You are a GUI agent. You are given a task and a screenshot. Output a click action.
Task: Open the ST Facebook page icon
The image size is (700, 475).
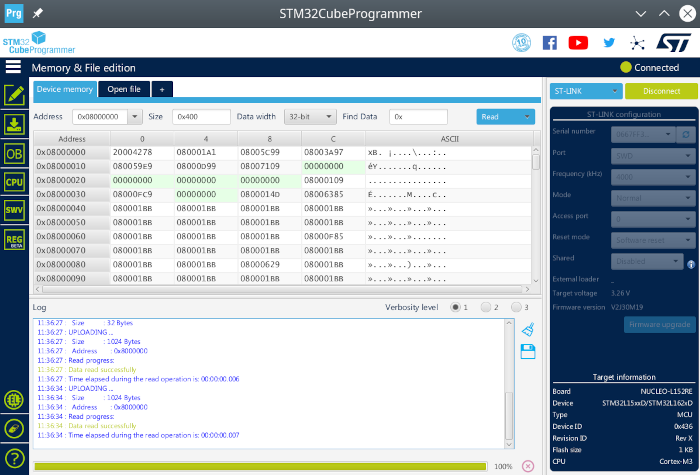point(550,43)
